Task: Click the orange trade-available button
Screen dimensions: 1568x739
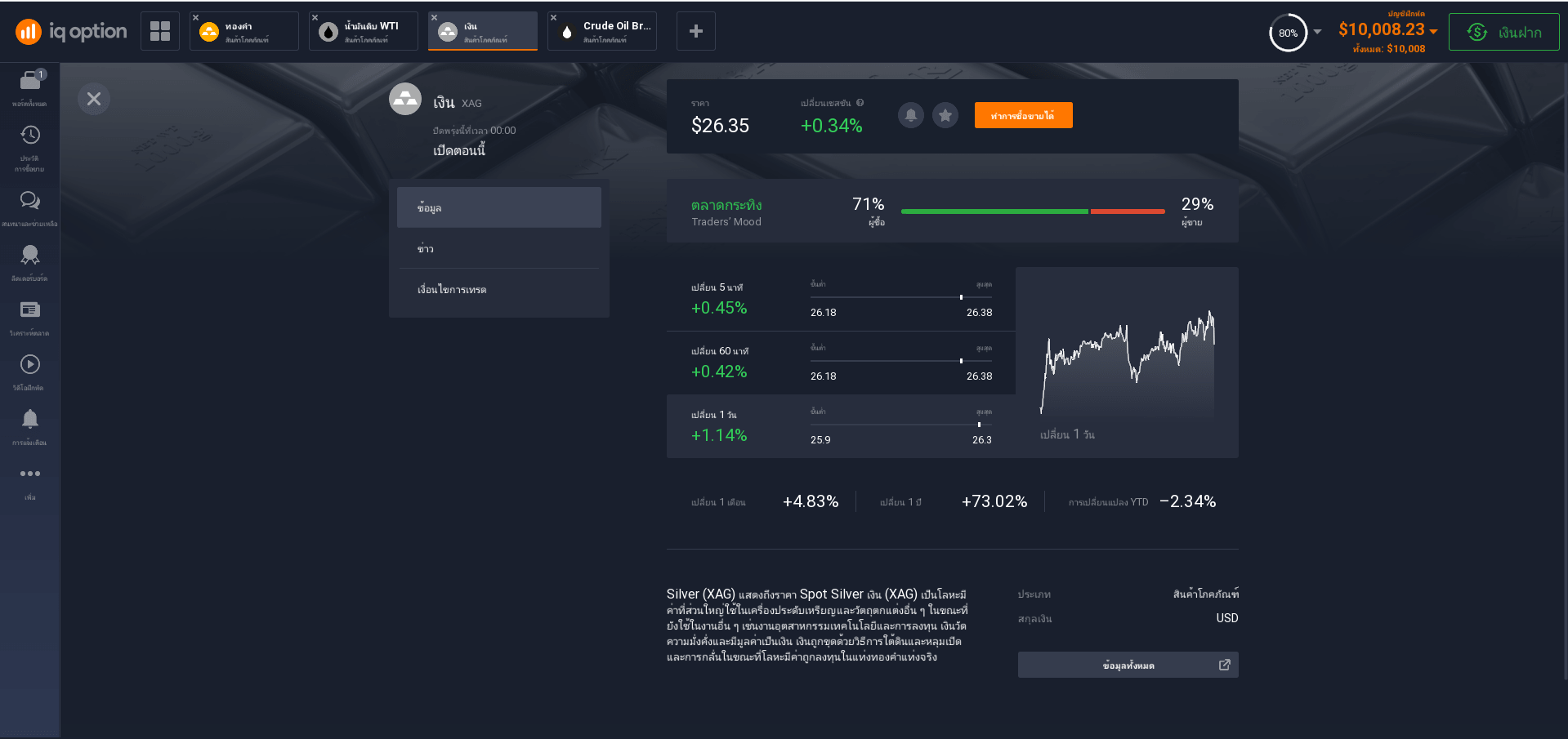Action: tap(1023, 115)
